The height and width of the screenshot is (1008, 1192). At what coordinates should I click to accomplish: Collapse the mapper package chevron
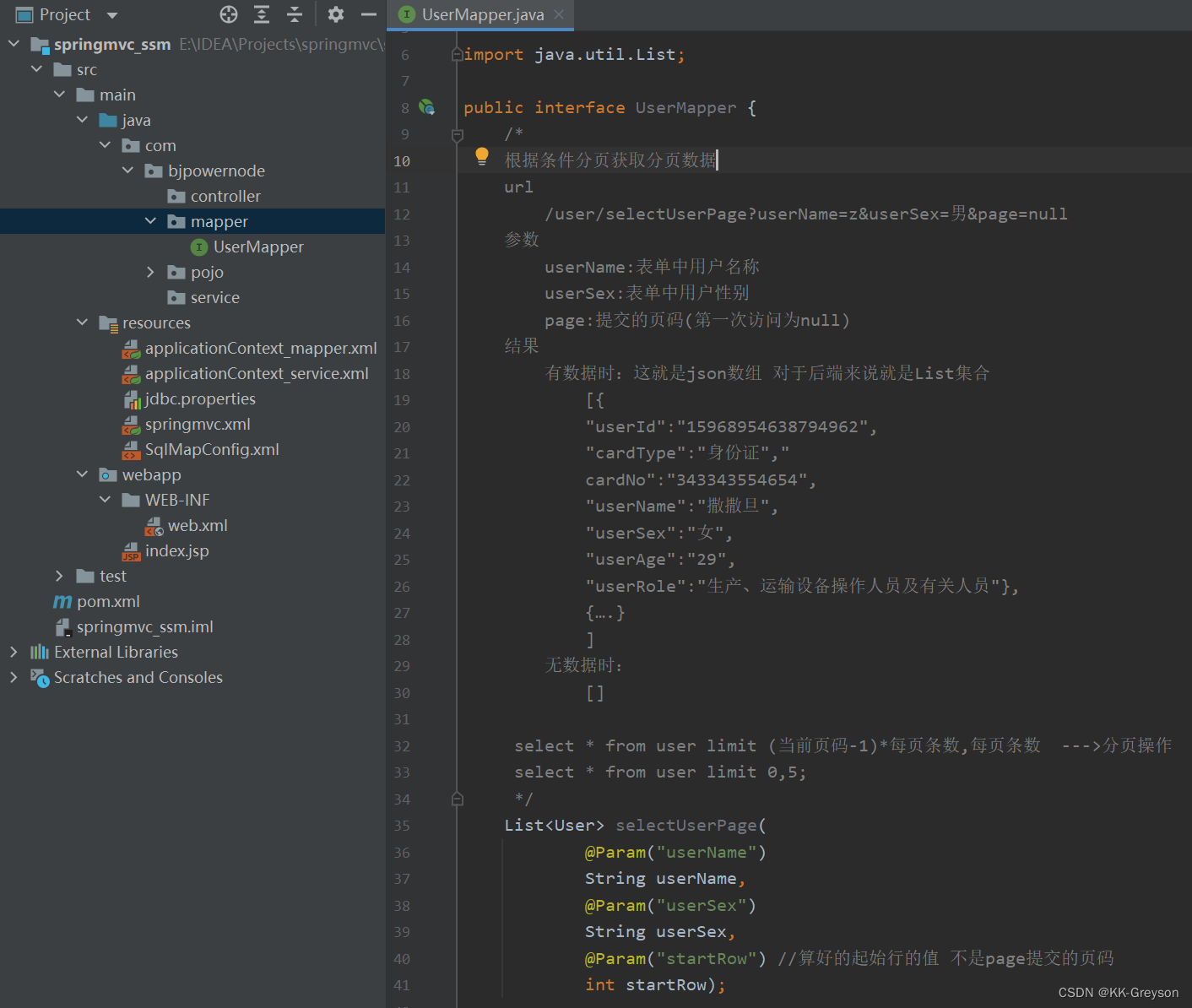click(x=150, y=221)
